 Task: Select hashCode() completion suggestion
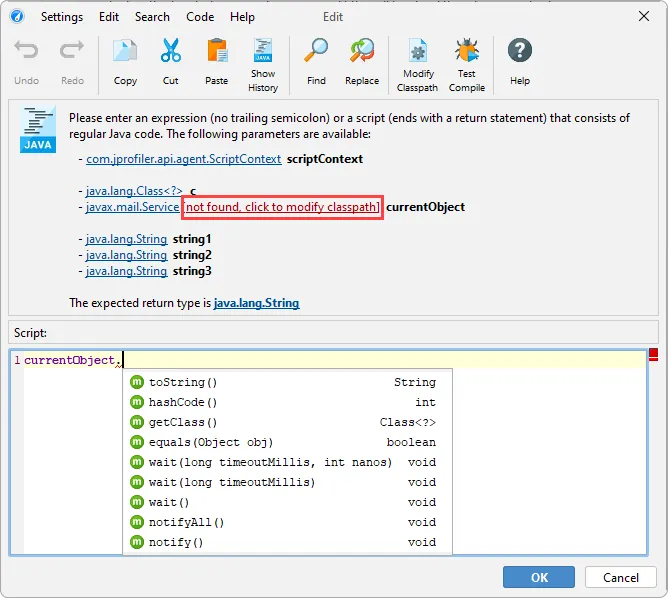click(x=288, y=402)
